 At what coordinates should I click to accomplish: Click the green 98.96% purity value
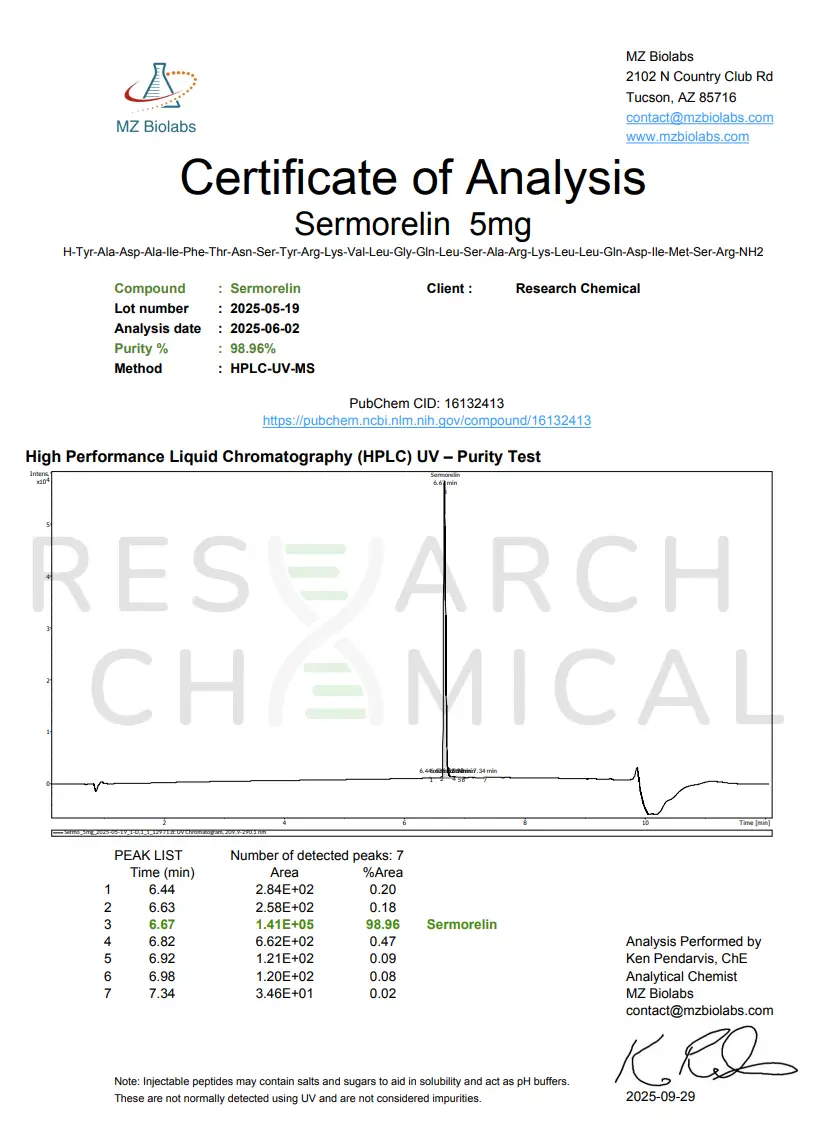pyautogui.click(x=253, y=348)
